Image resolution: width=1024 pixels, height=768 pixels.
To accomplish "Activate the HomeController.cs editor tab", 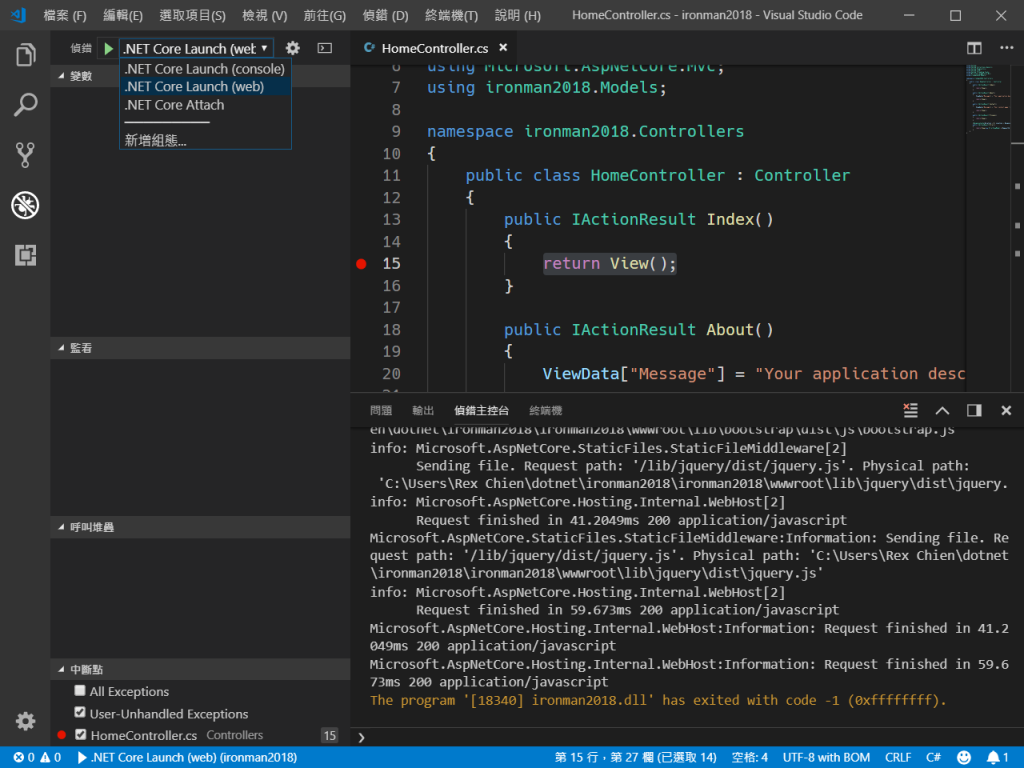I will [x=435, y=48].
